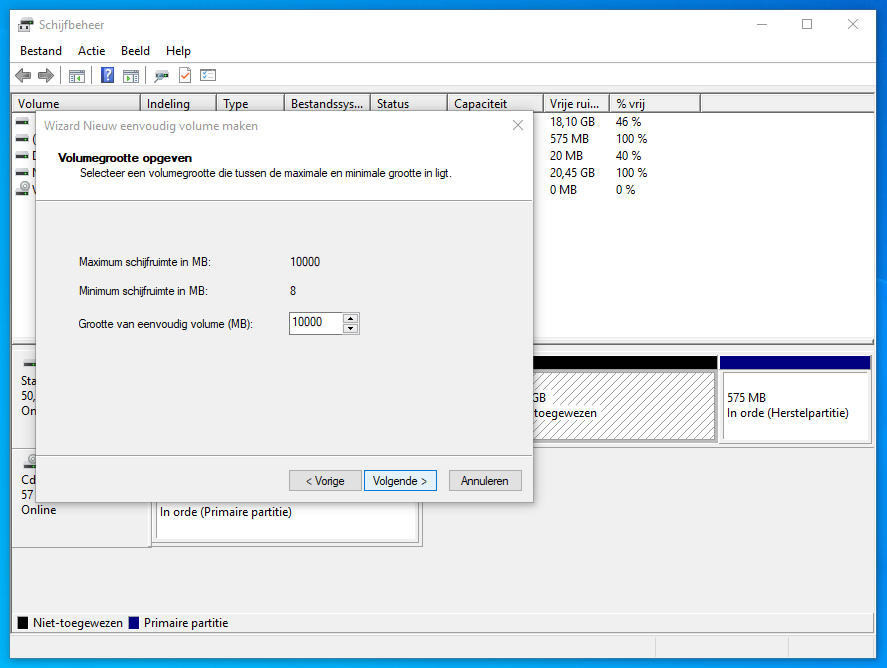
Task: Click the Back arrow toolbar icon
Action: point(23,76)
